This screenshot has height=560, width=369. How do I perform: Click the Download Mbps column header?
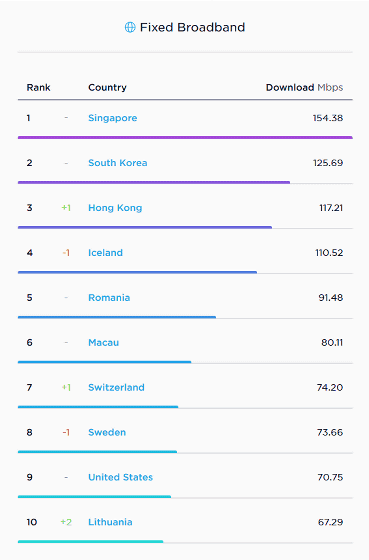[x=304, y=88]
